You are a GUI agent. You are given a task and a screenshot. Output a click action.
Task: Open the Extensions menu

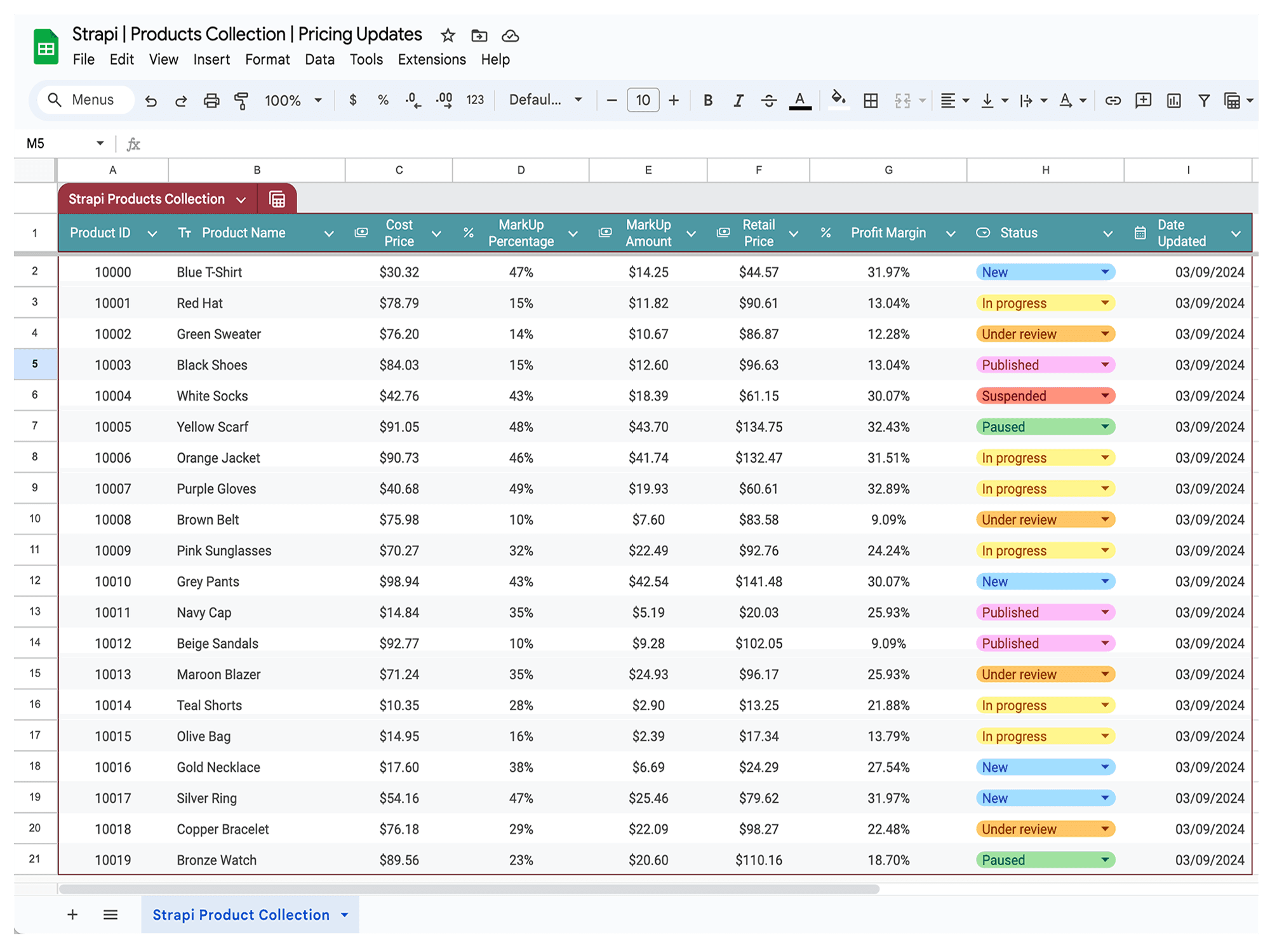pos(432,60)
